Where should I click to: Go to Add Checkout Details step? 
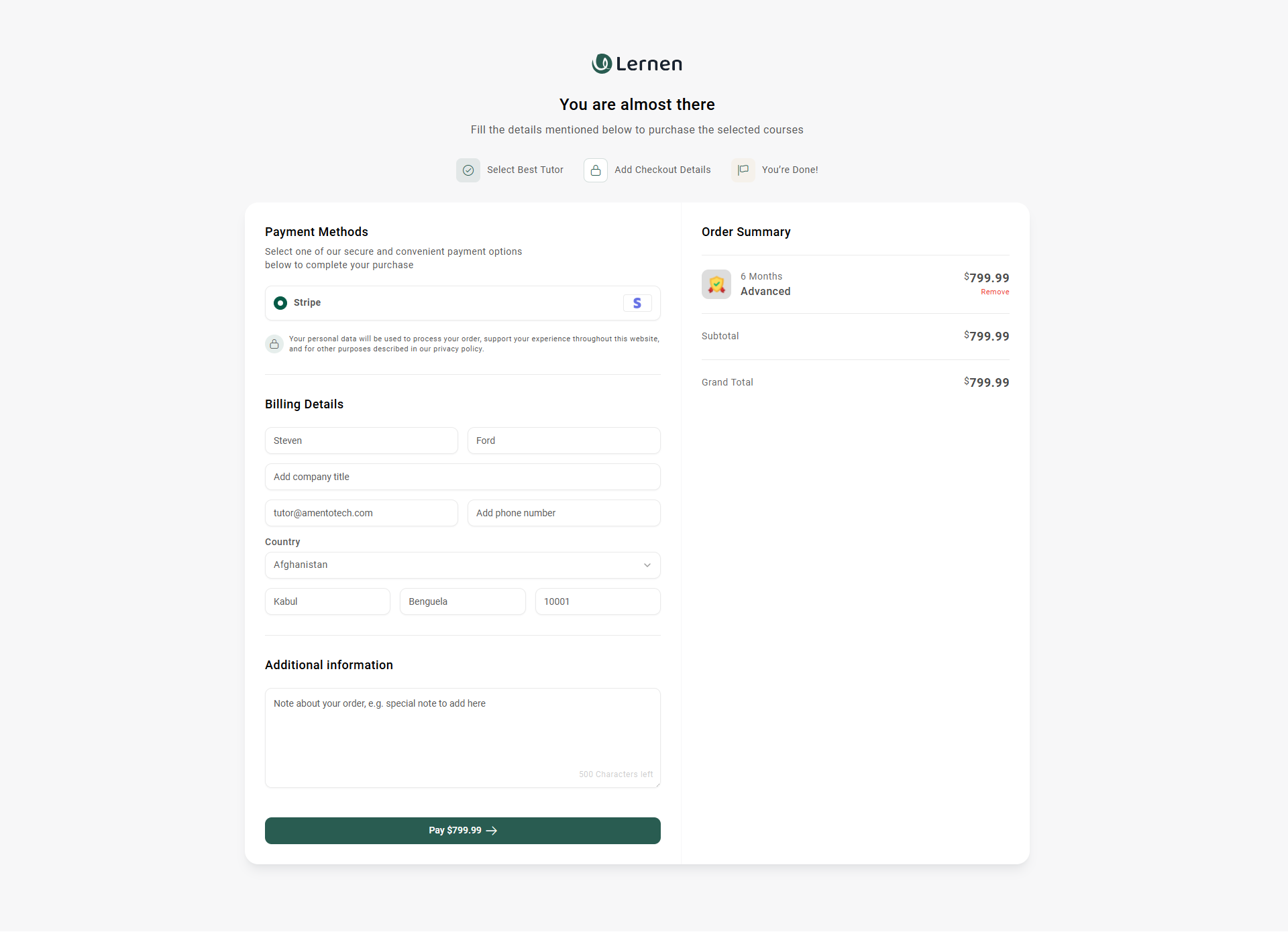(x=662, y=170)
